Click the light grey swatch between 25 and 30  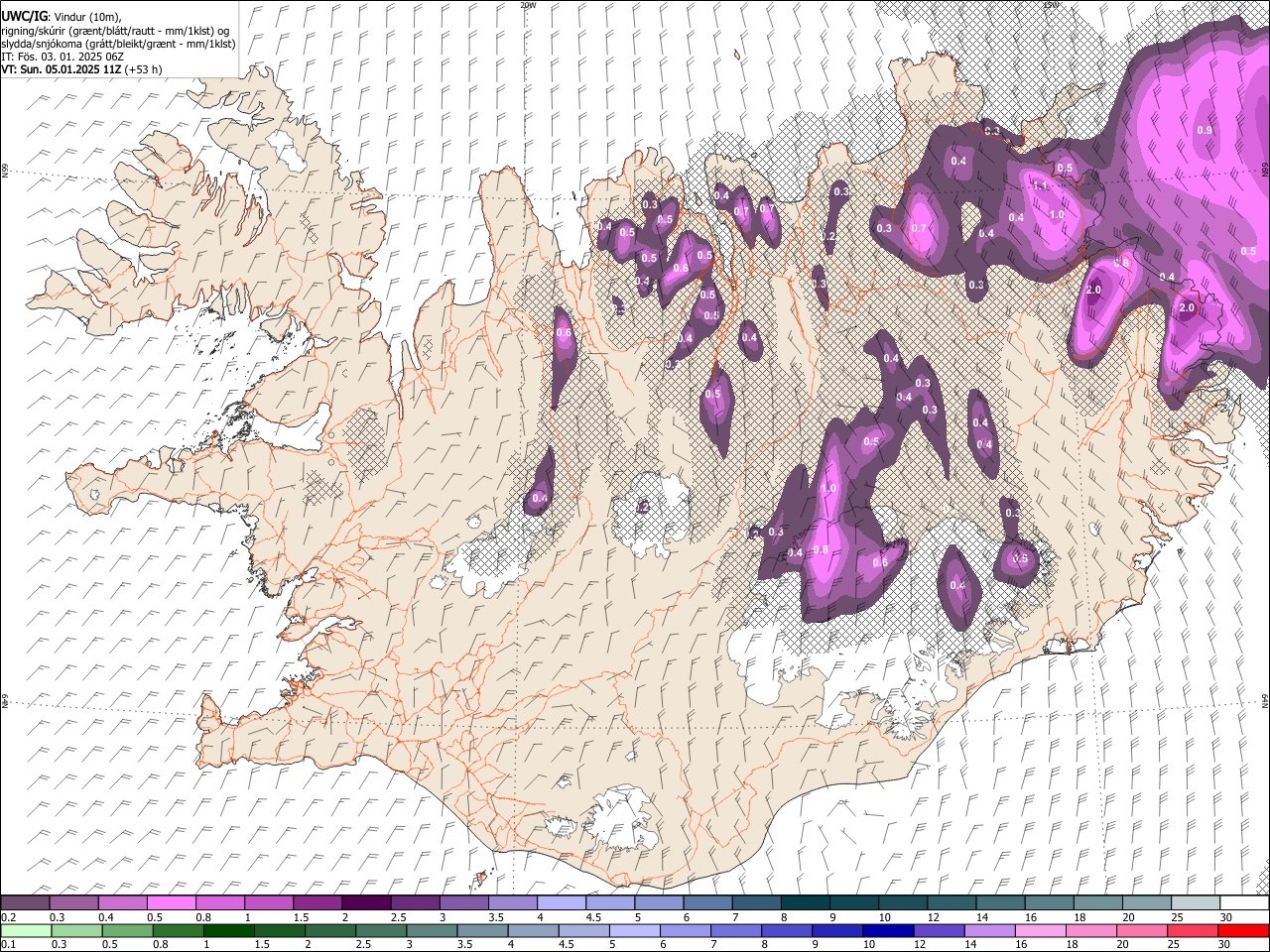(x=1196, y=902)
